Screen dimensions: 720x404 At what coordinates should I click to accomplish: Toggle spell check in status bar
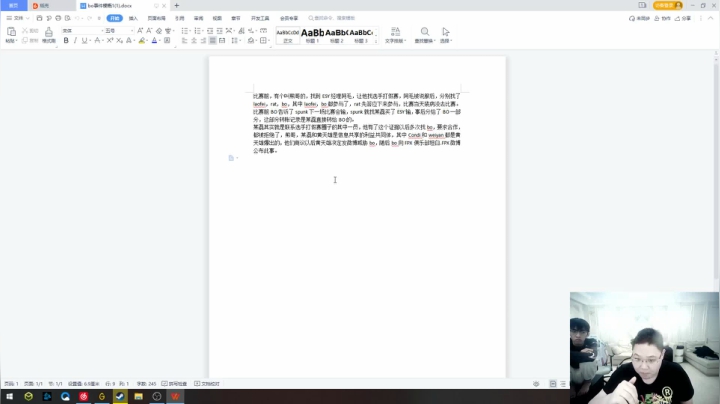click(174, 383)
